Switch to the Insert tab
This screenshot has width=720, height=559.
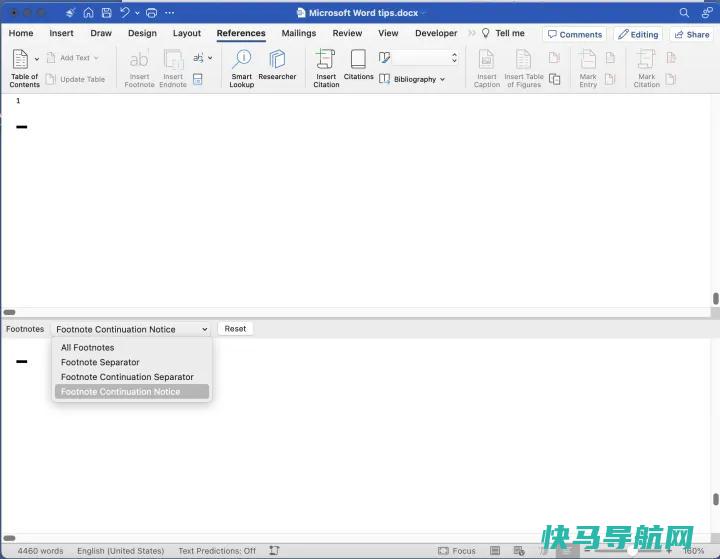coord(62,33)
